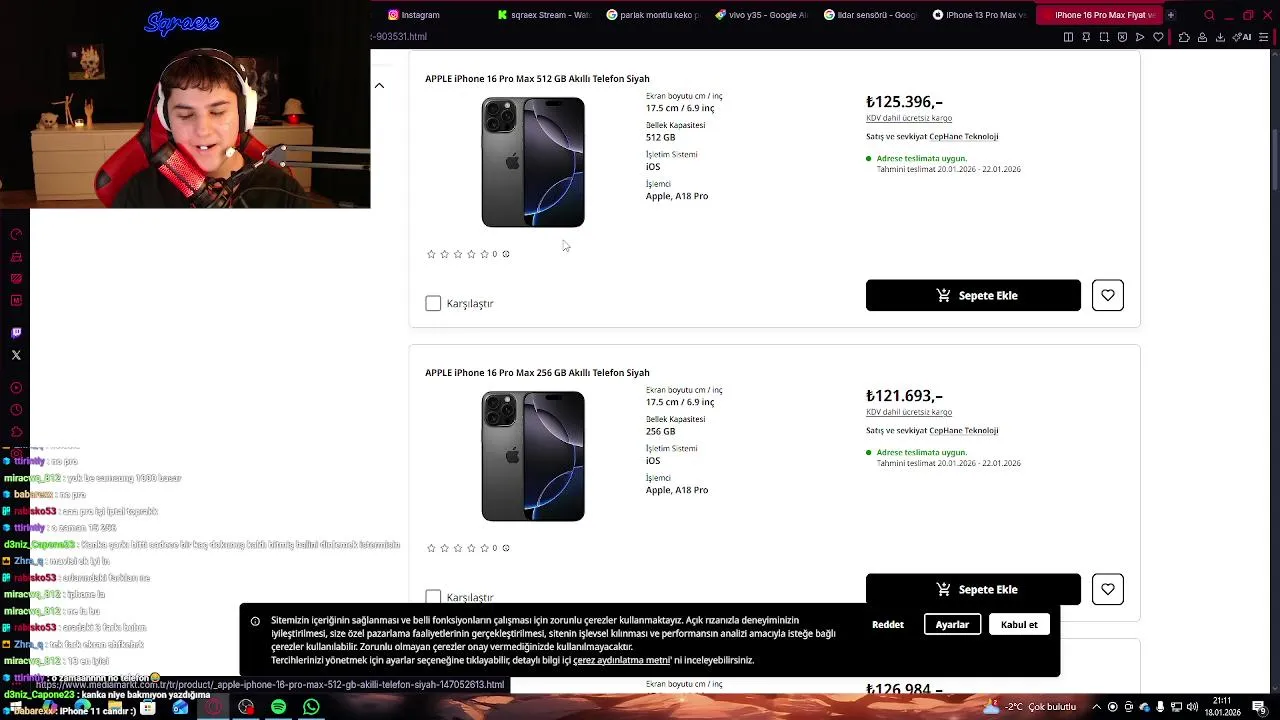Click the star rating of the 256 GB iPhone
The width and height of the screenshot is (1280, 720).
458,548
